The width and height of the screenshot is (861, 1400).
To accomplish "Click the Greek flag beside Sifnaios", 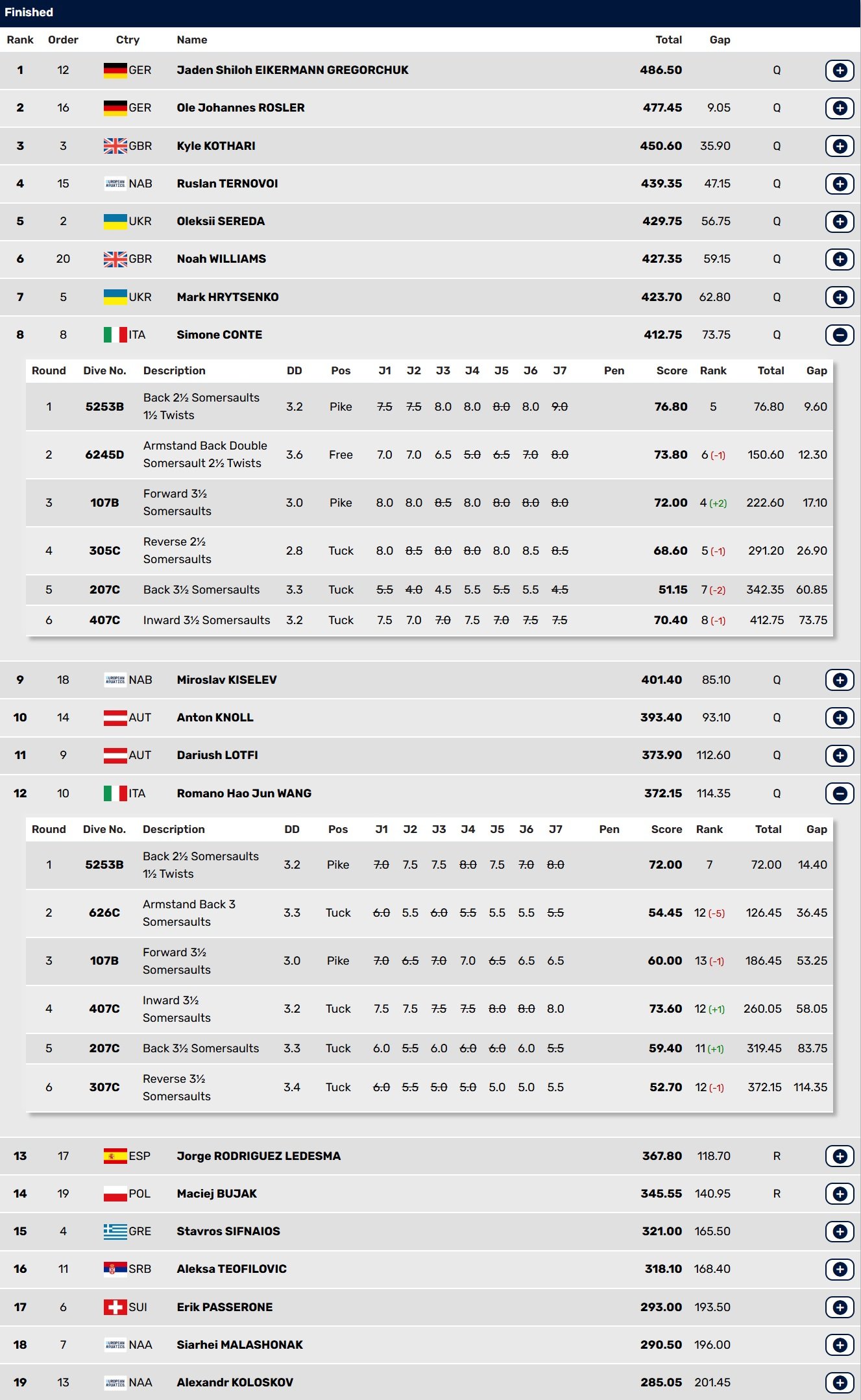I will pyautogui.click(x=115, y=1231).
